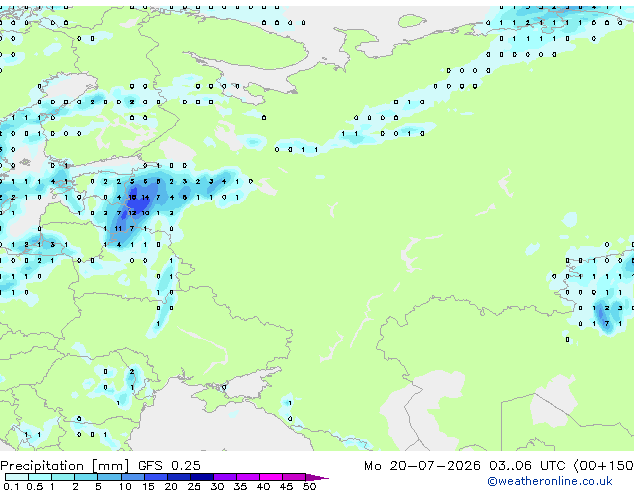Click the legend label '0.1'
The height and width of the screenshot is (490, 634).
(x=11, y=486)
